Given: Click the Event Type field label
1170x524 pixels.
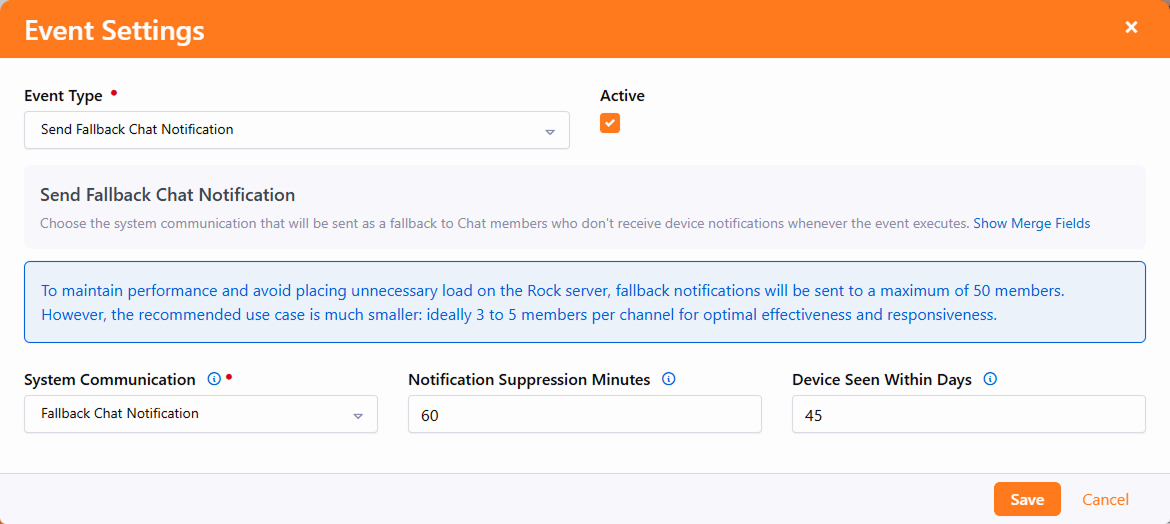Looking at the screenshot, I should (x=63, y=96).
